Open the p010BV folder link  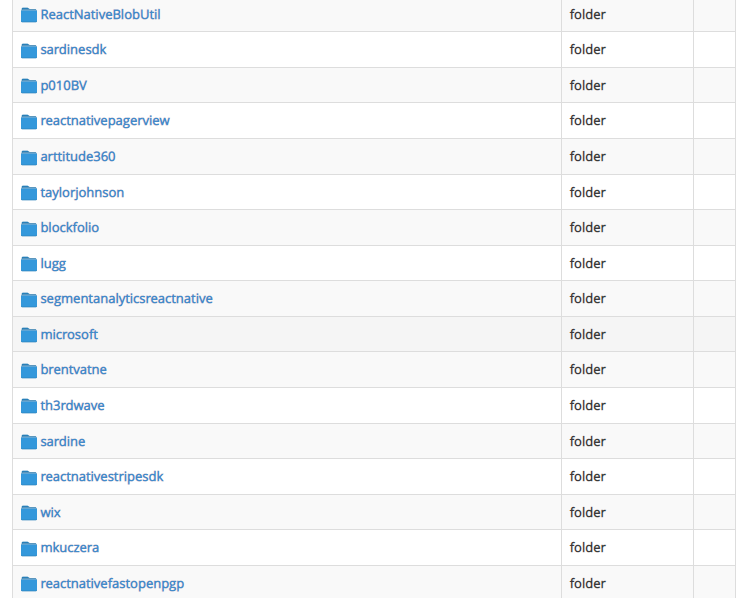(63, 85)
